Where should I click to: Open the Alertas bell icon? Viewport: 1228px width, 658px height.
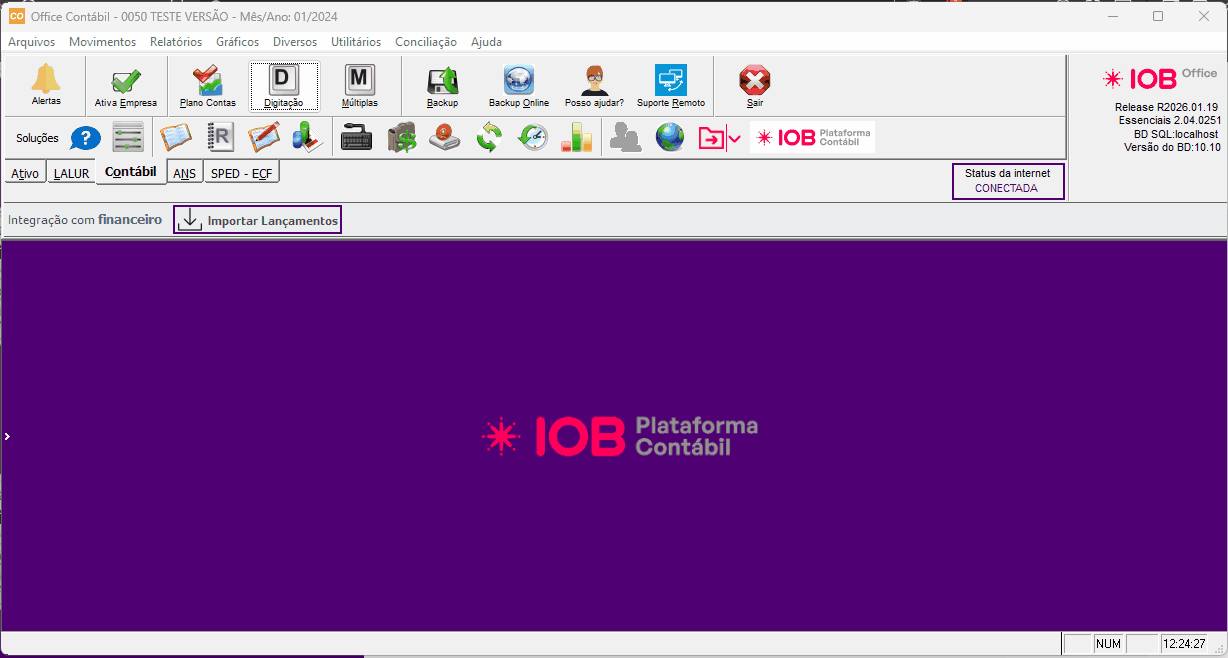click(x=46, y=85)
